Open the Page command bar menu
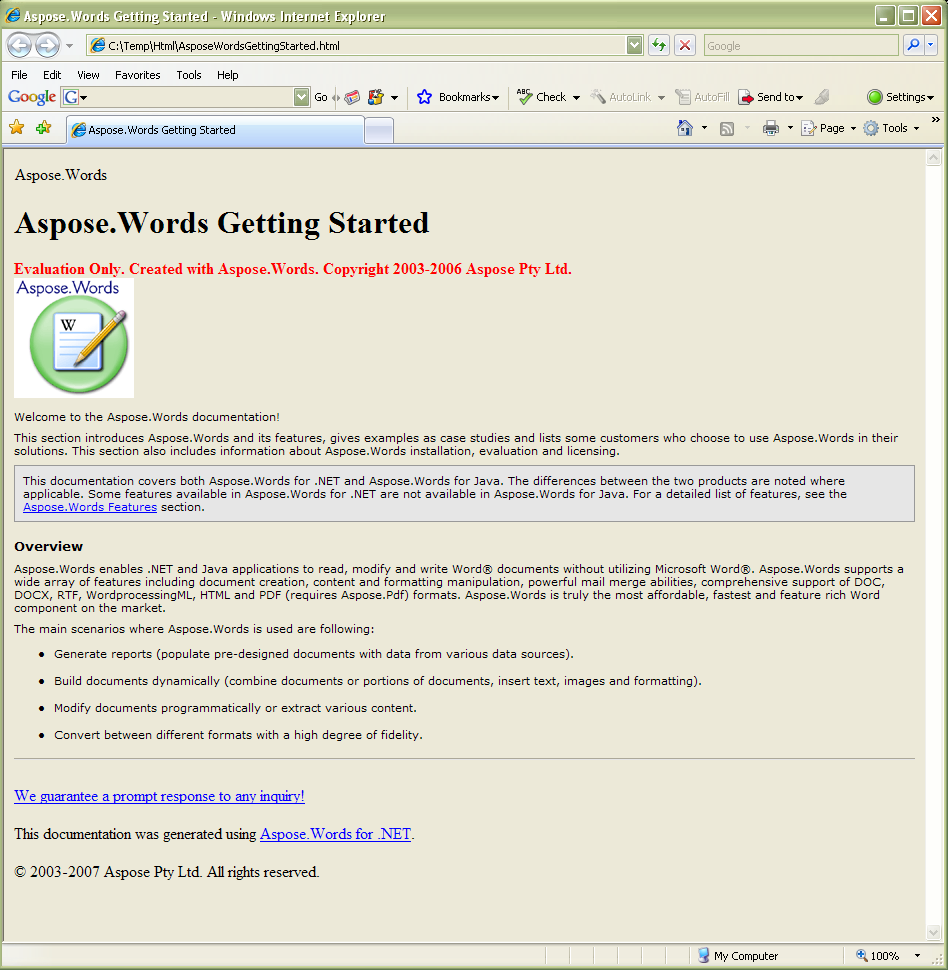The width and height of the screenshot is (948, 970). 829,128
